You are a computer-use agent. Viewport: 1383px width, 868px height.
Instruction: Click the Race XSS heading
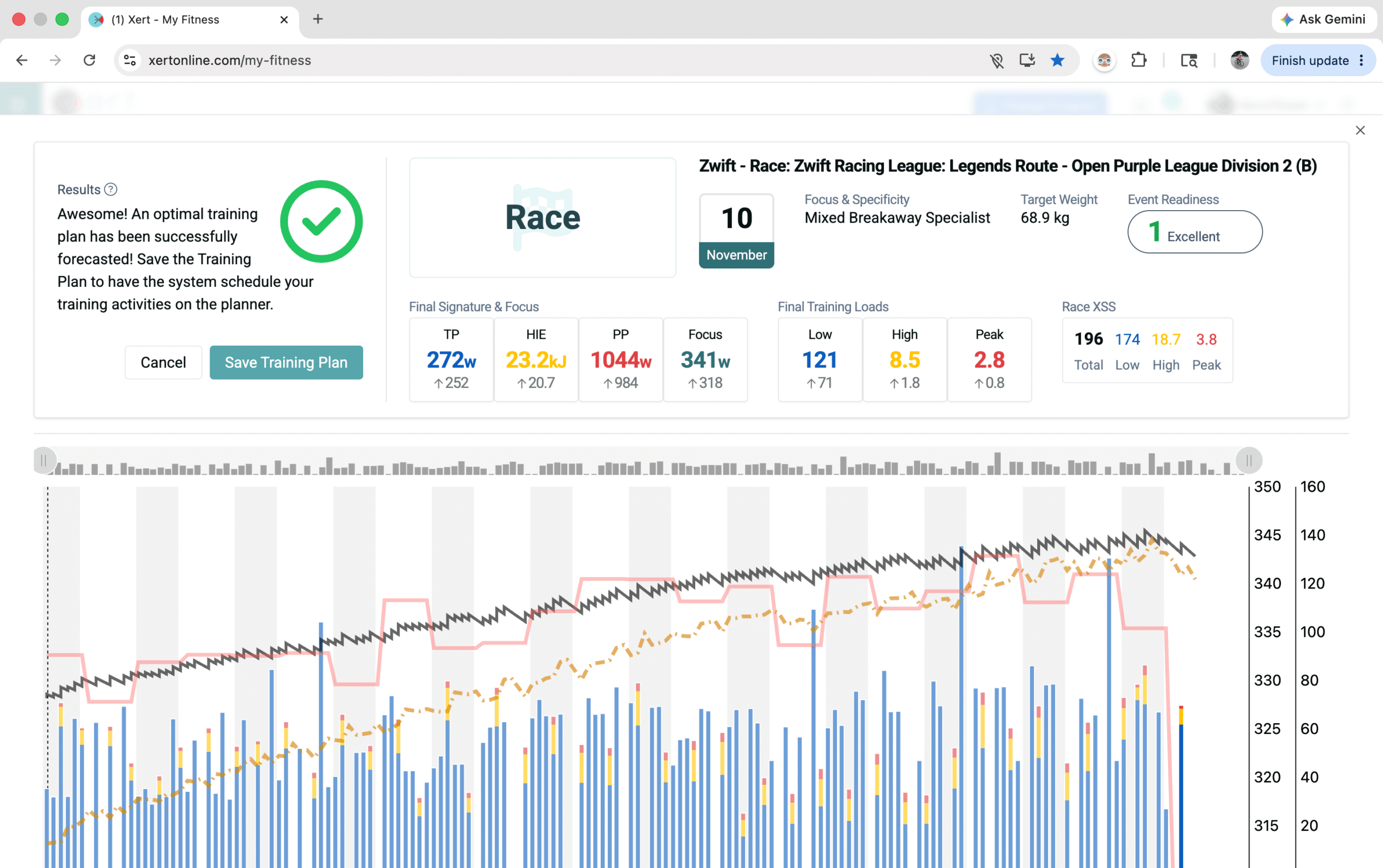(x=1088, y=307)
